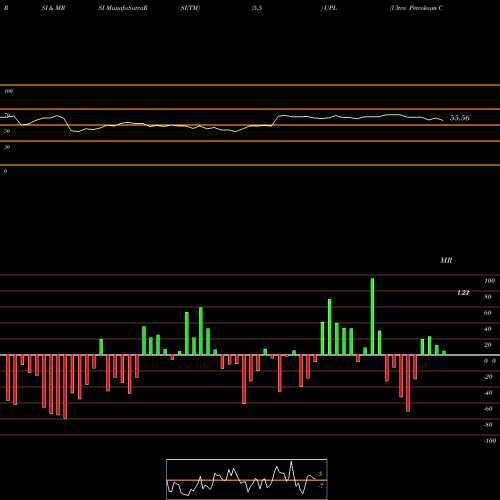Click the MR current value 1.21
This screenshot has height=500, width=500.
pyautogui.click(x=463, y=293)
